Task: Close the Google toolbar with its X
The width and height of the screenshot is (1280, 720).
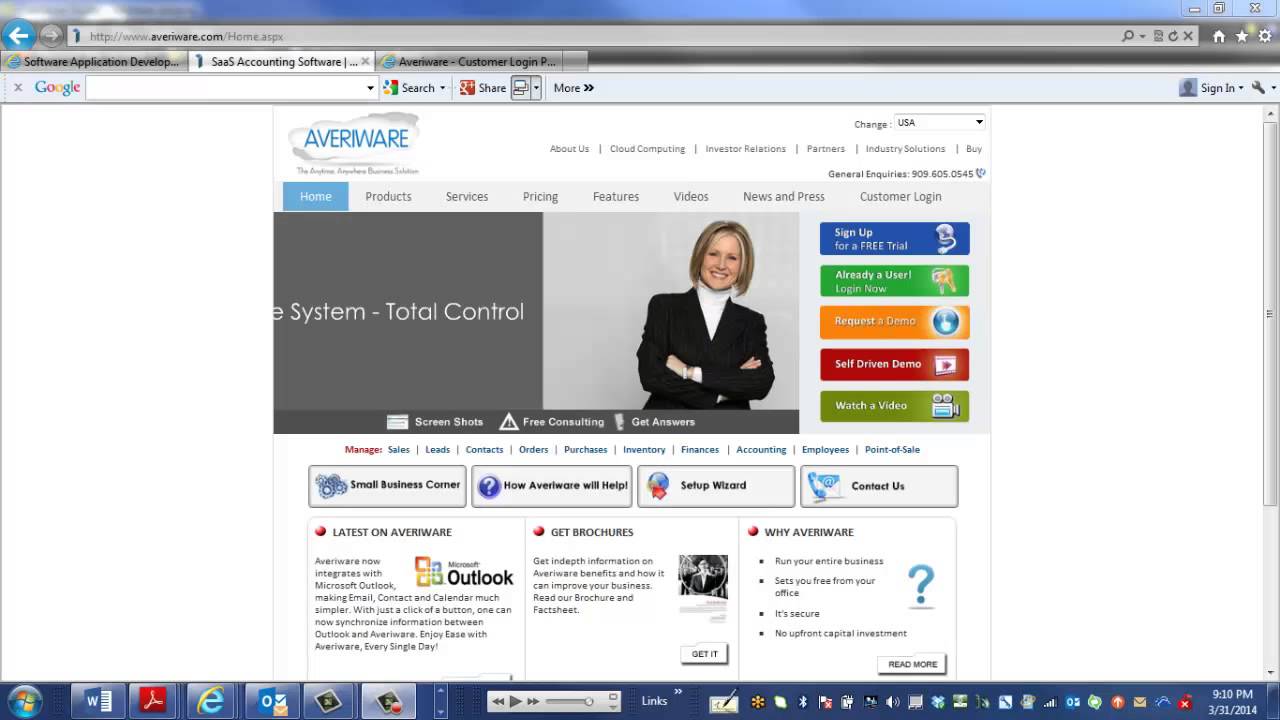Action: (17, 88)
